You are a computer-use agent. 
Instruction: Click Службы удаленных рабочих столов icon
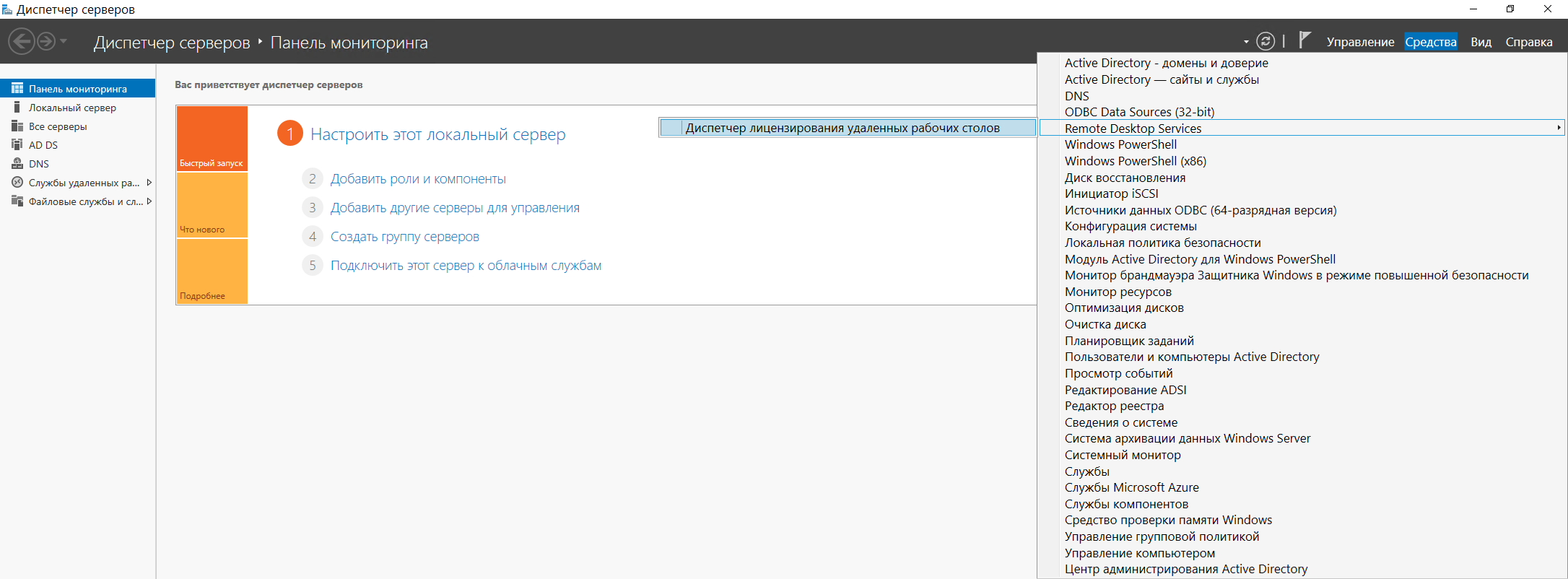(17, 183)
